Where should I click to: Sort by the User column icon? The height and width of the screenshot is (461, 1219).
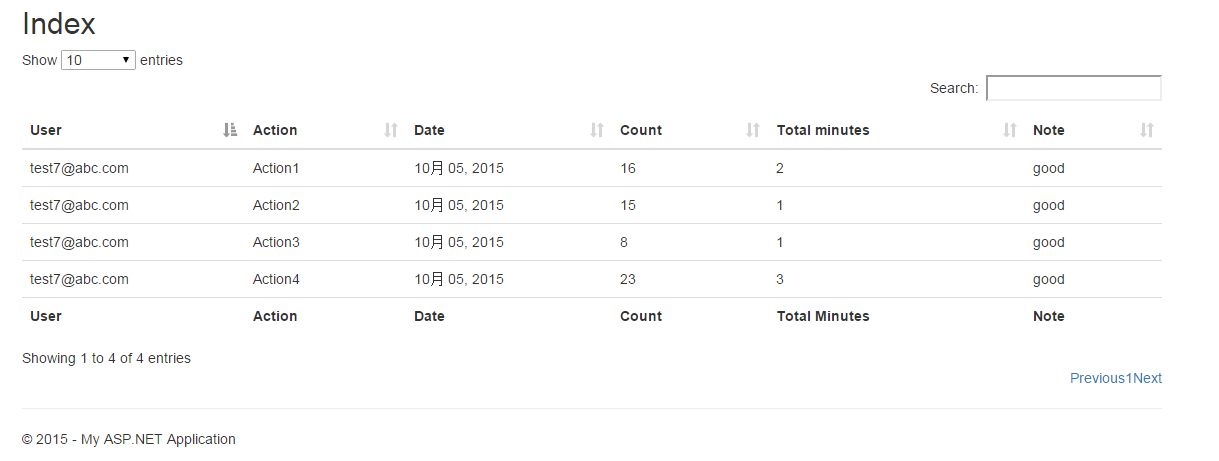coord(230,130)
